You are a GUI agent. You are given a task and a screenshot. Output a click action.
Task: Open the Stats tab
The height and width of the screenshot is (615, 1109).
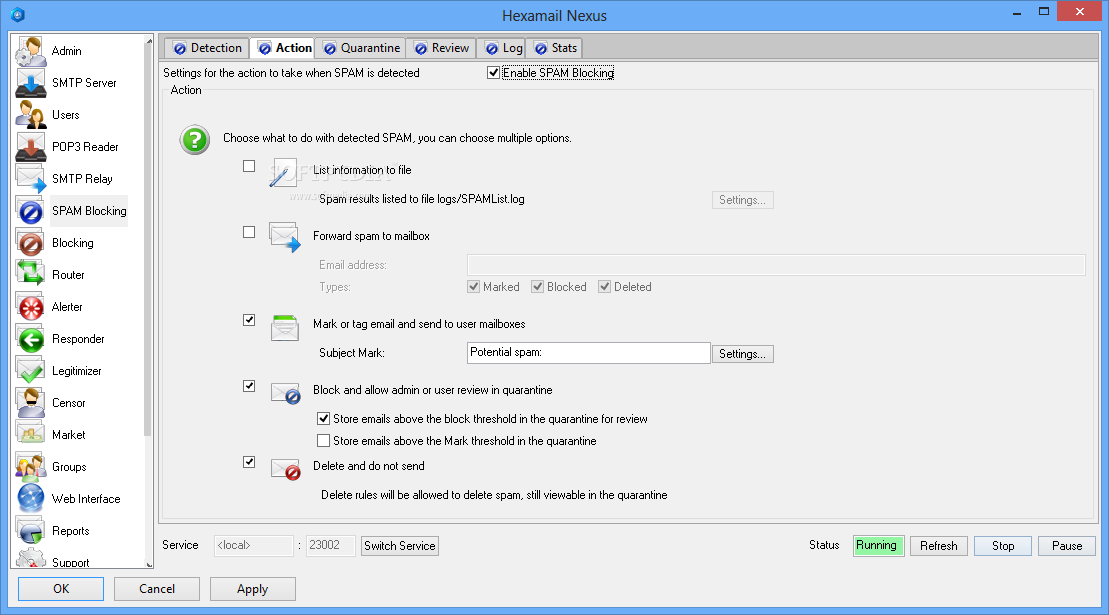point(555,48)
